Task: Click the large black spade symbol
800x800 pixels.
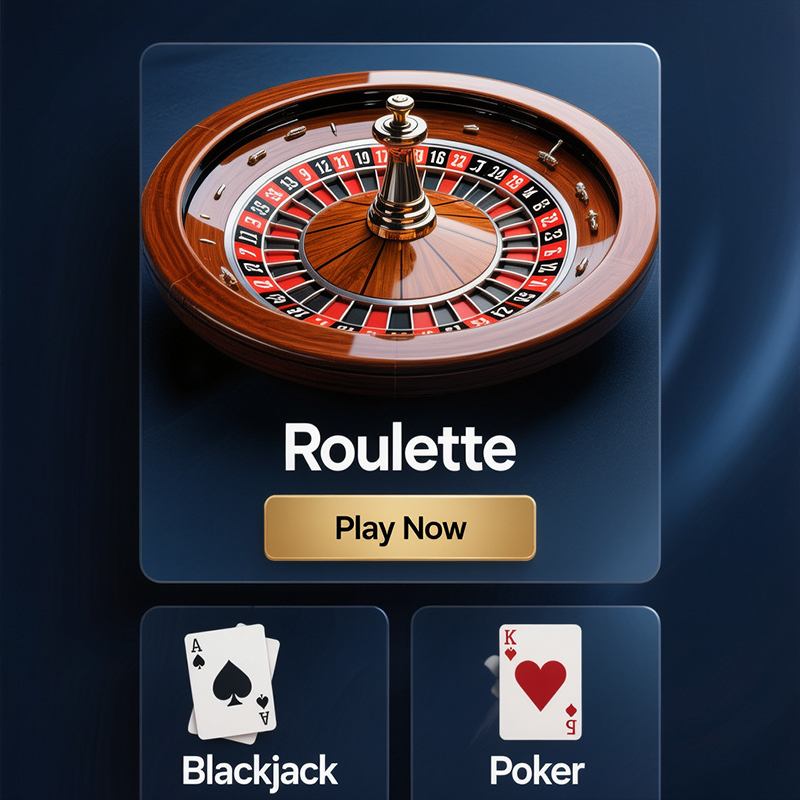Action: pos(232,683)
